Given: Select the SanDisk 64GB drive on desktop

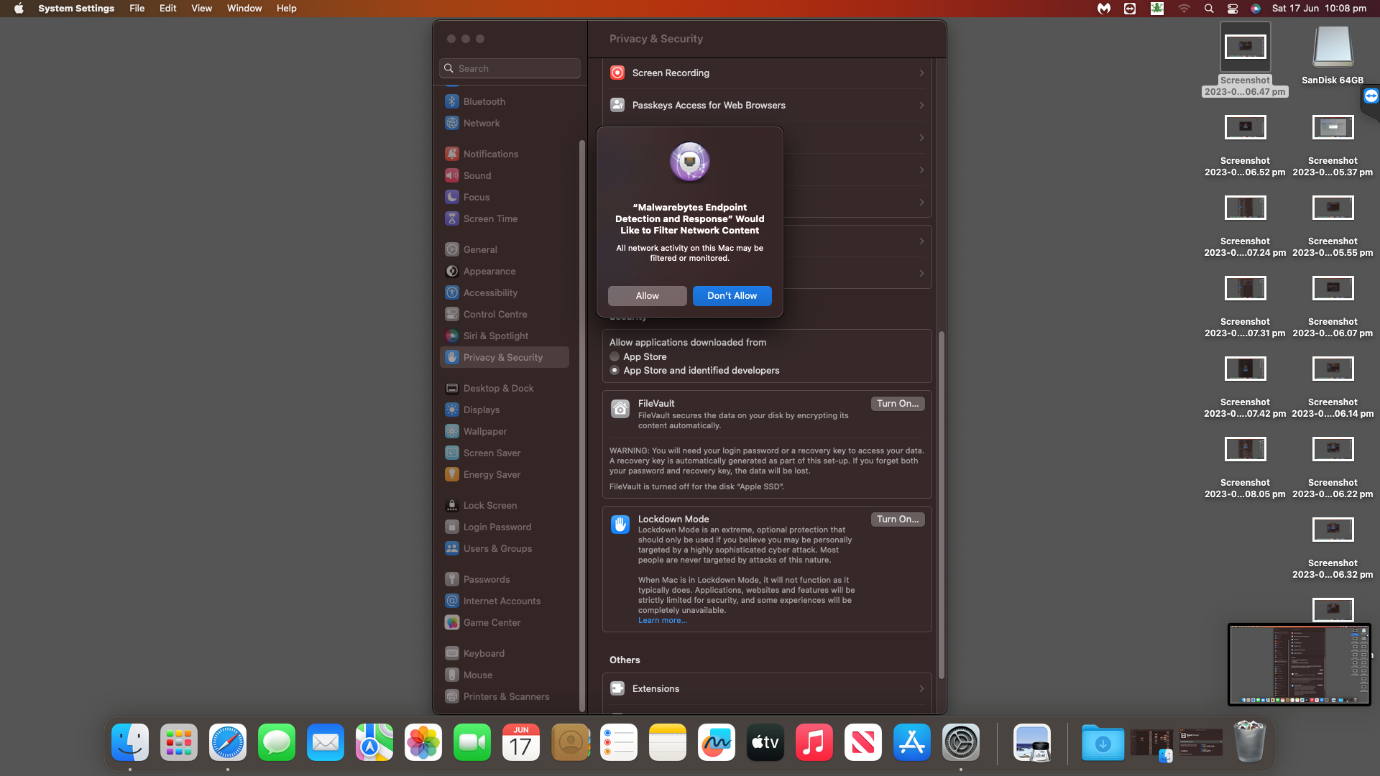Looking at the screenshot, I should 1333,53.
